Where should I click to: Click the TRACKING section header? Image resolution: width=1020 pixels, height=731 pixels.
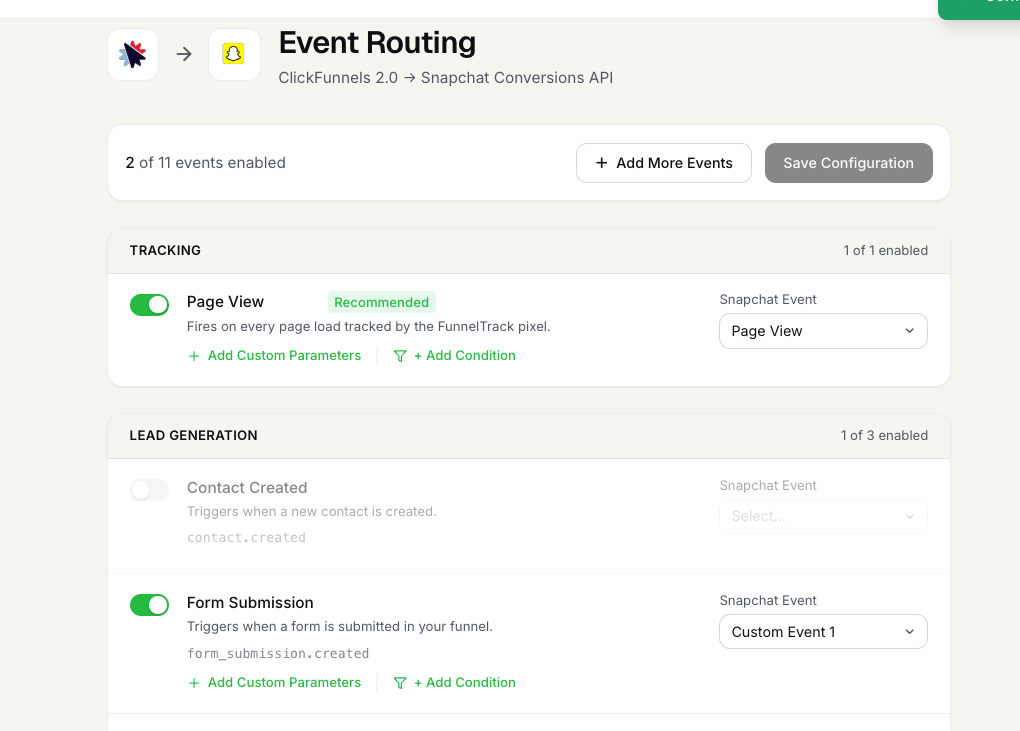(x=165, y=250)
